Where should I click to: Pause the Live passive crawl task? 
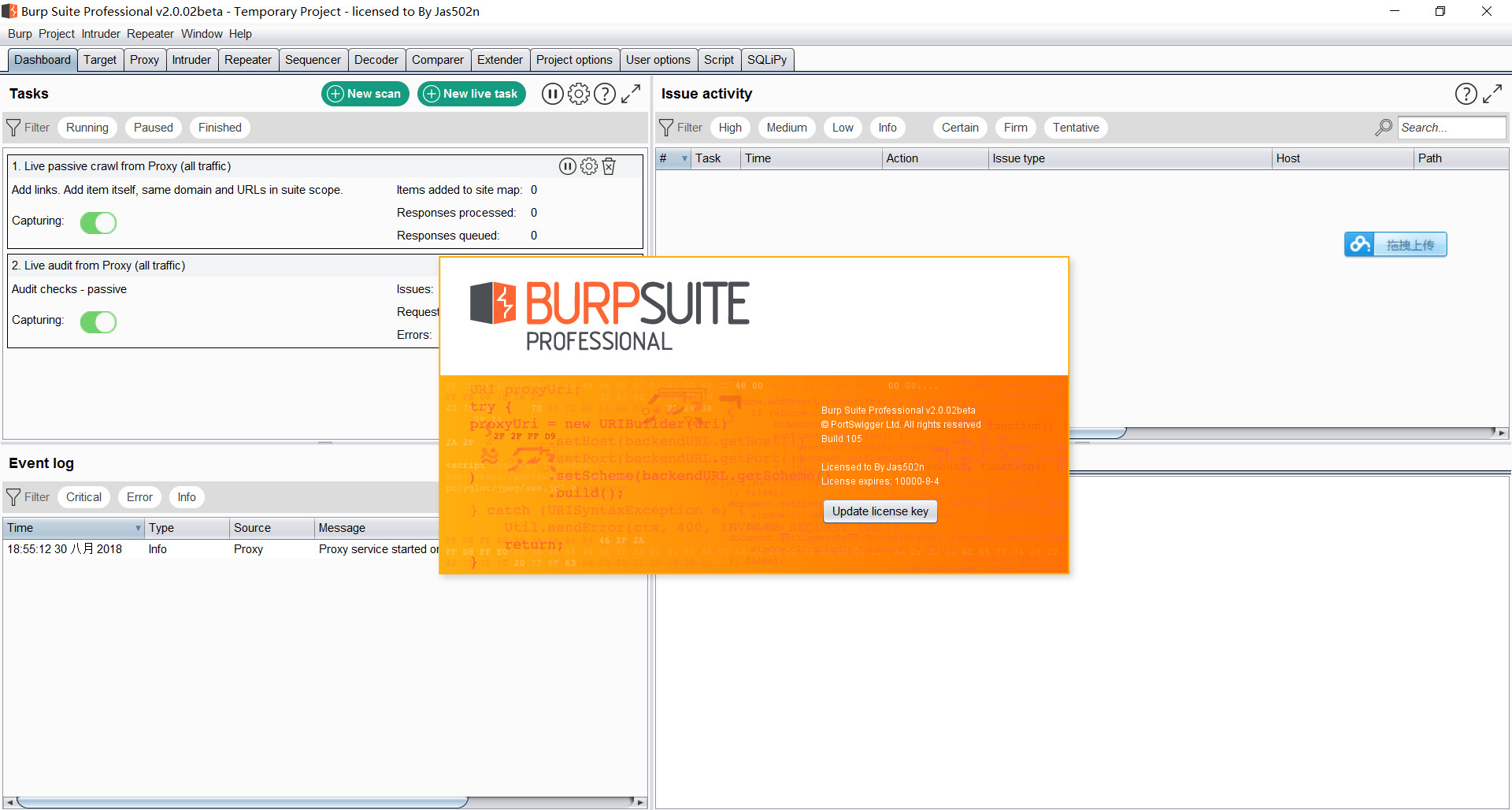click(x=567, y=166)
